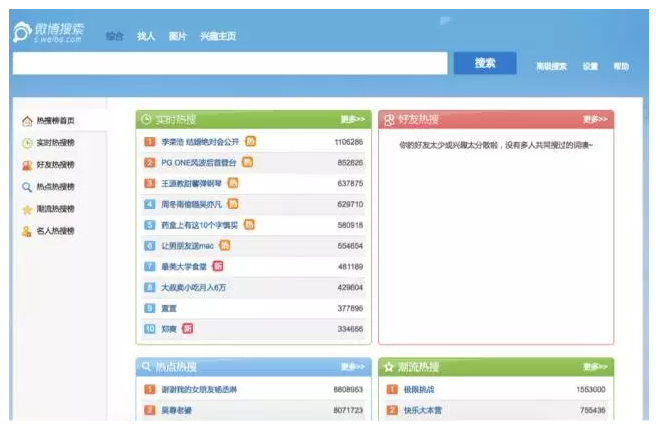Expand 更多>> in the 潮流热搜 panel

click(x=595, y=367)
